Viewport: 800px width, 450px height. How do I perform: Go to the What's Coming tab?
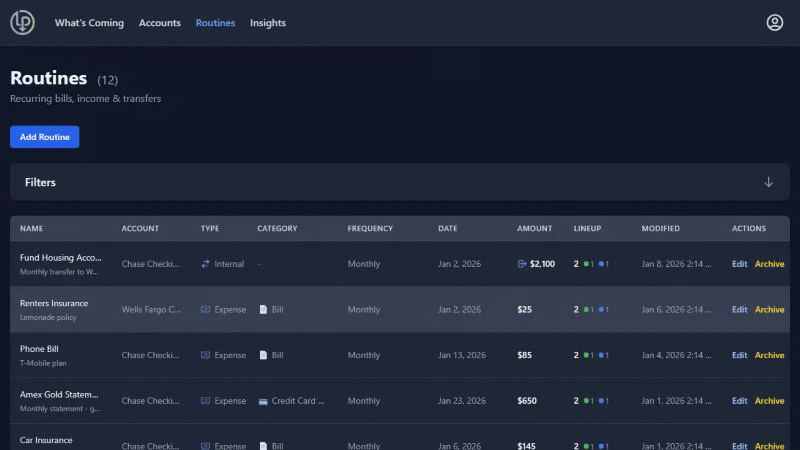89,23
